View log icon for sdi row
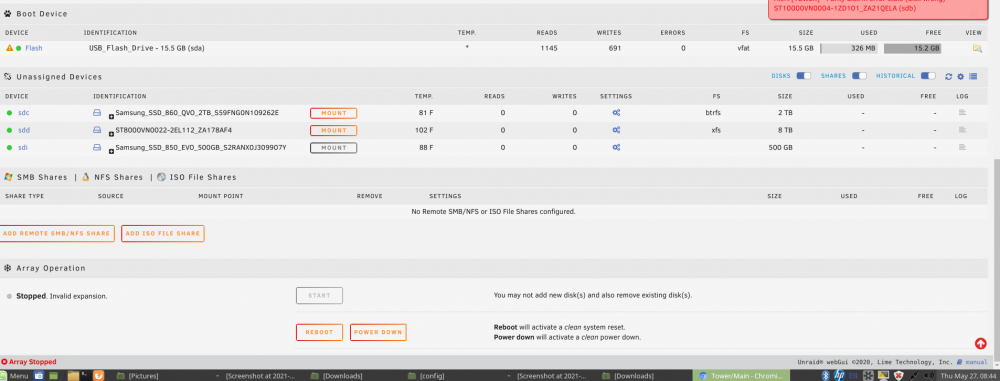This screenshot has width=1000, height=381. click(962, 147)
